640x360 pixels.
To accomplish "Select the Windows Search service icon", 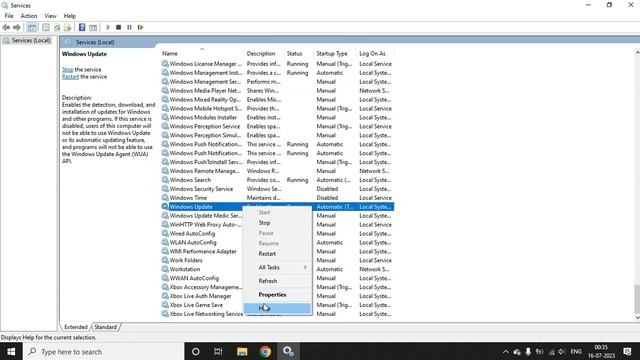I will click(x=165, y=180).
